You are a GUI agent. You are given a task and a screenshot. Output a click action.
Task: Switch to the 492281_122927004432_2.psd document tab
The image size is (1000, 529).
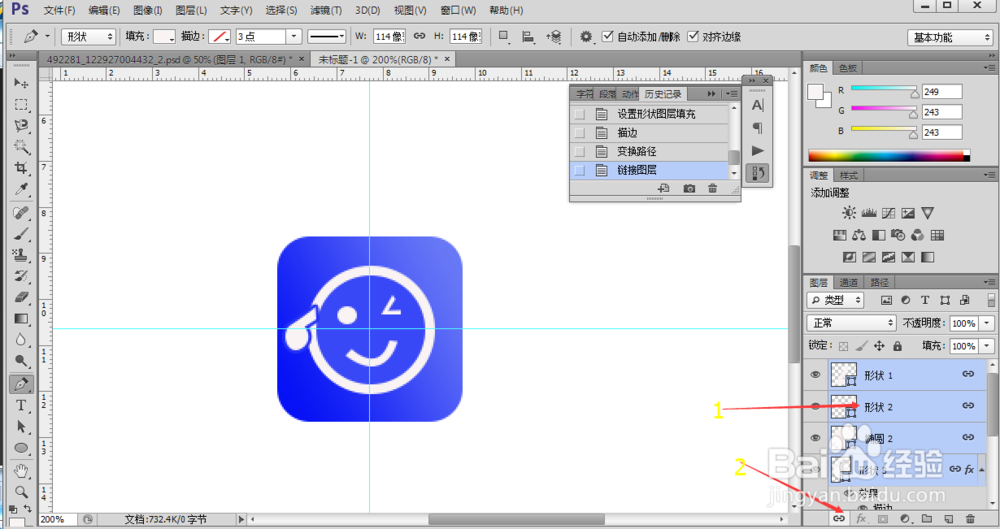170,59
